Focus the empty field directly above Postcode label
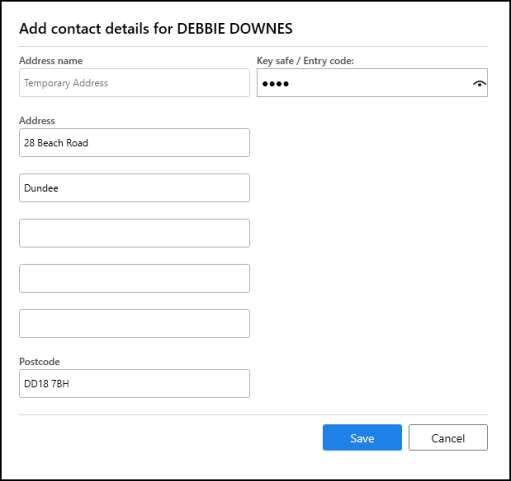 (x=134, y=323)
